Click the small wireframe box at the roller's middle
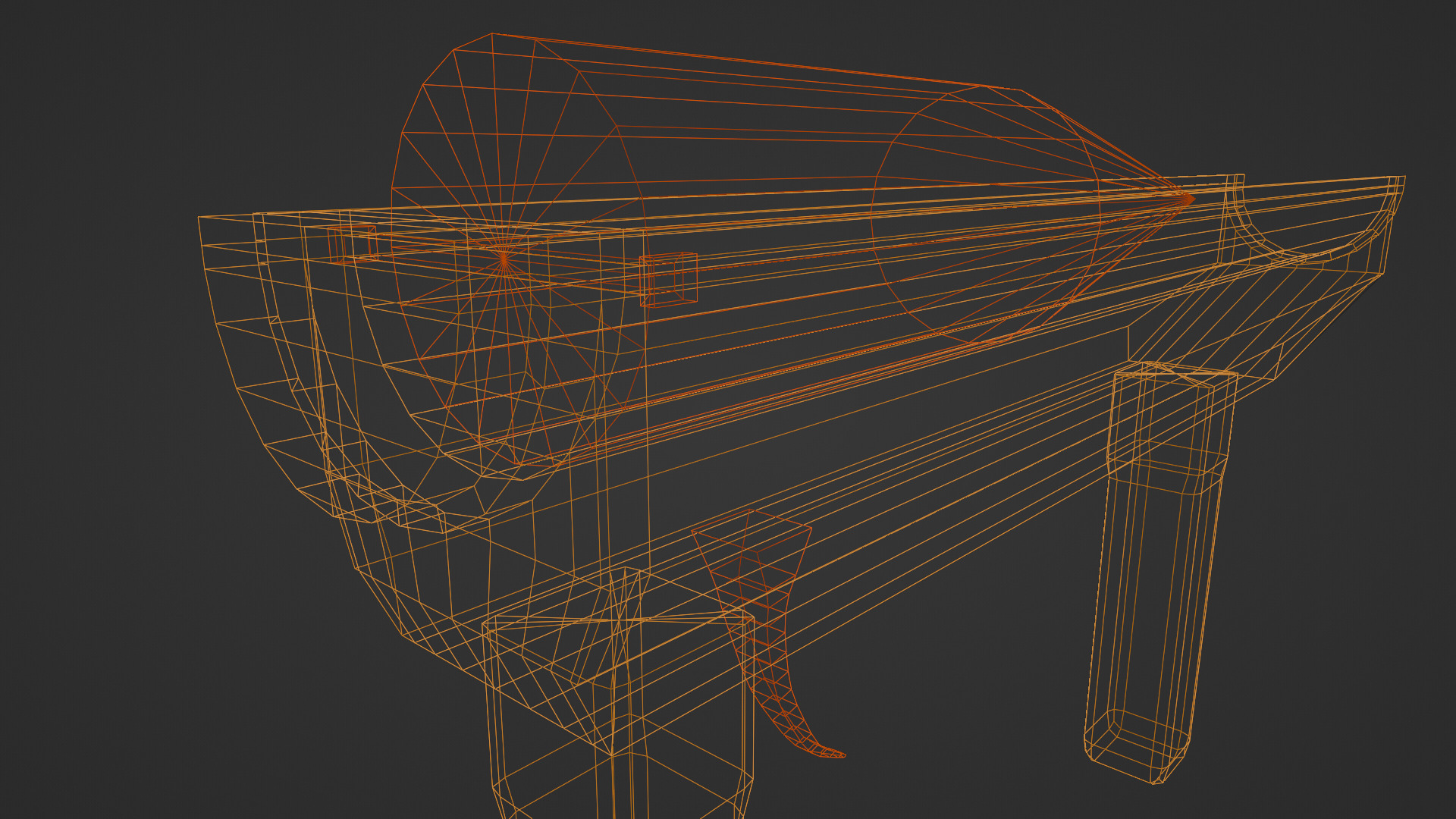The image size is (1456, 819). (x=668, y=280)
